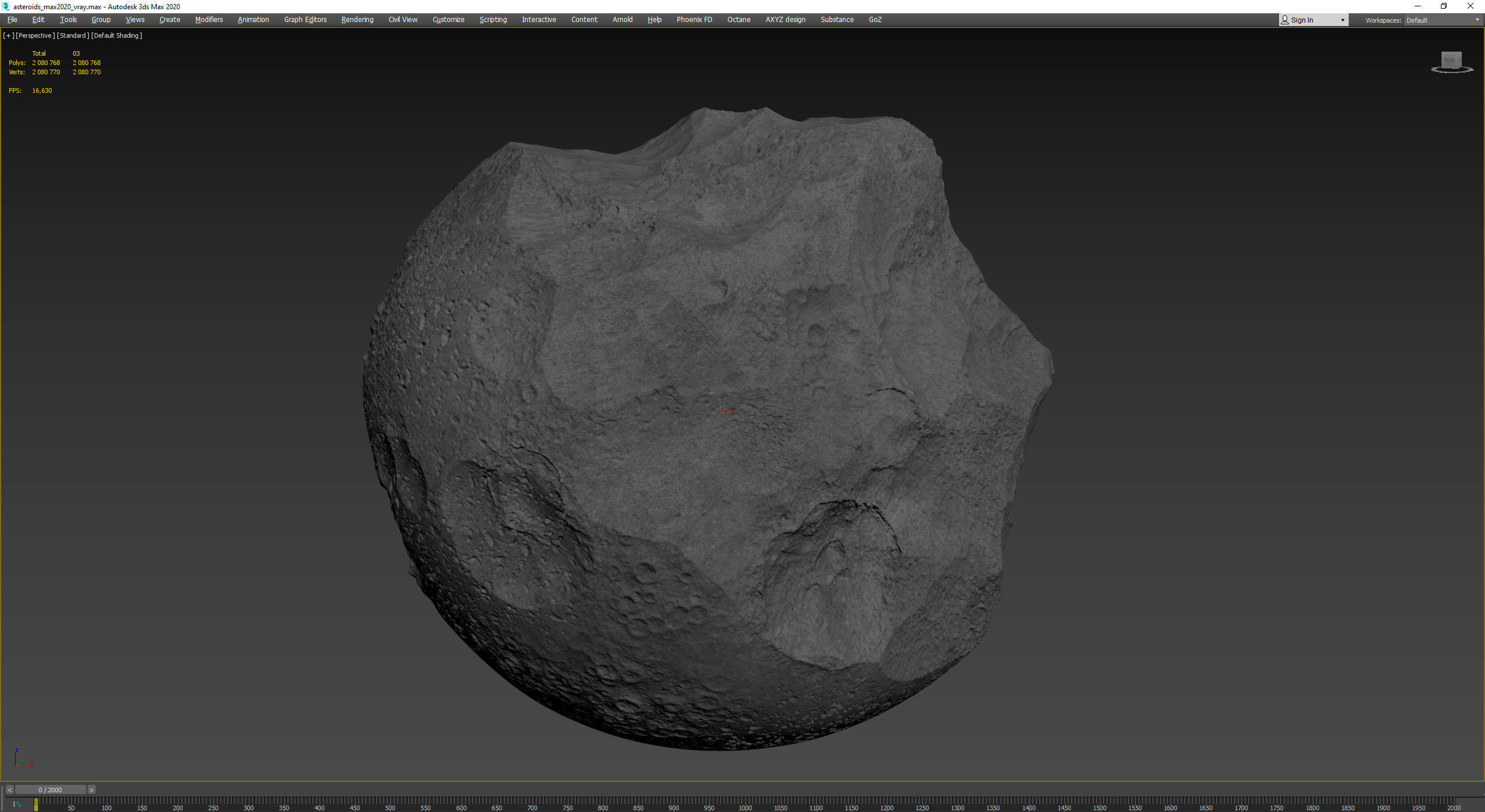Open the Views menu

(135, 20)
